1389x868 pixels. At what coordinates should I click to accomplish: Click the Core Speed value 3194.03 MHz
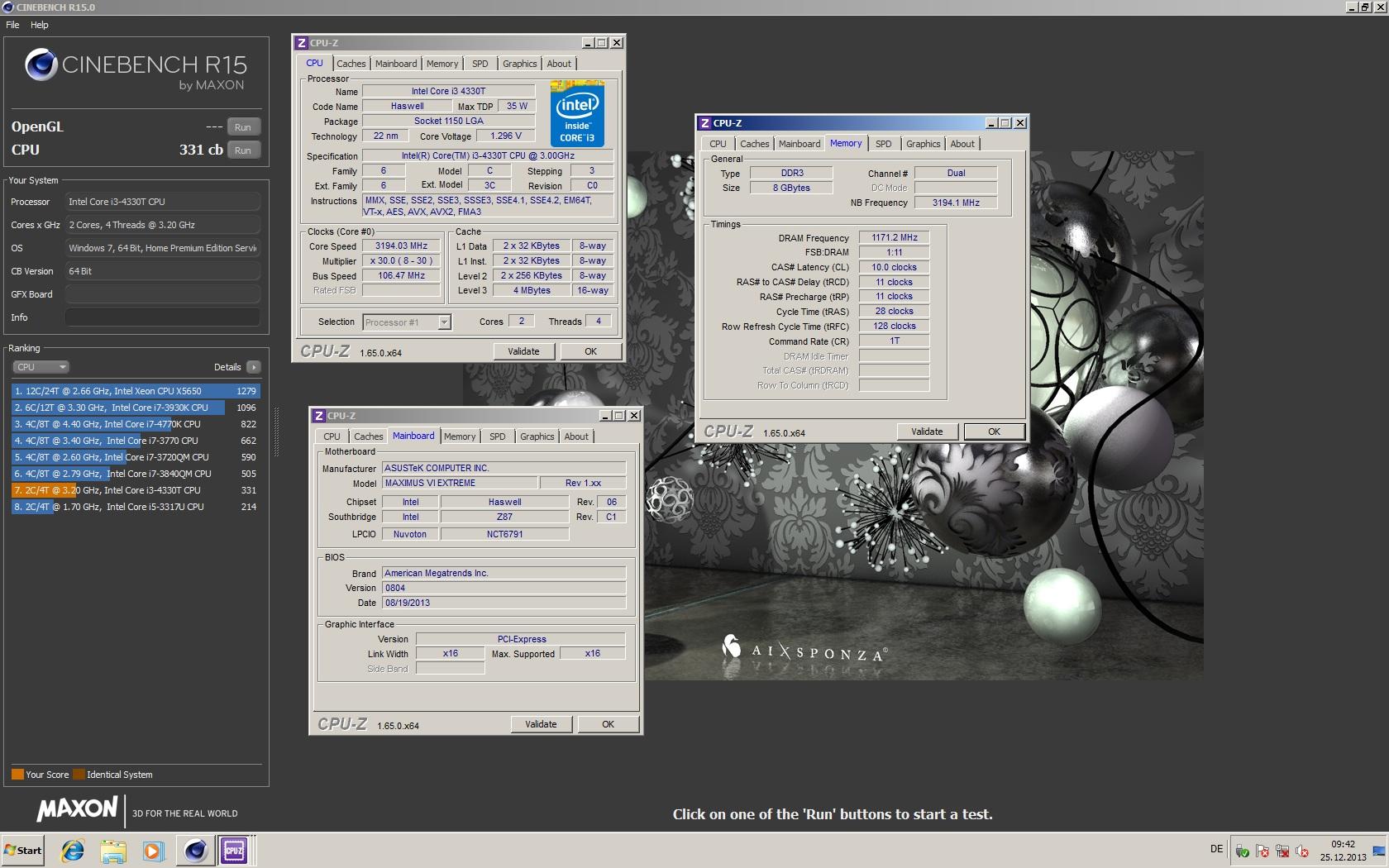point(402,246)
